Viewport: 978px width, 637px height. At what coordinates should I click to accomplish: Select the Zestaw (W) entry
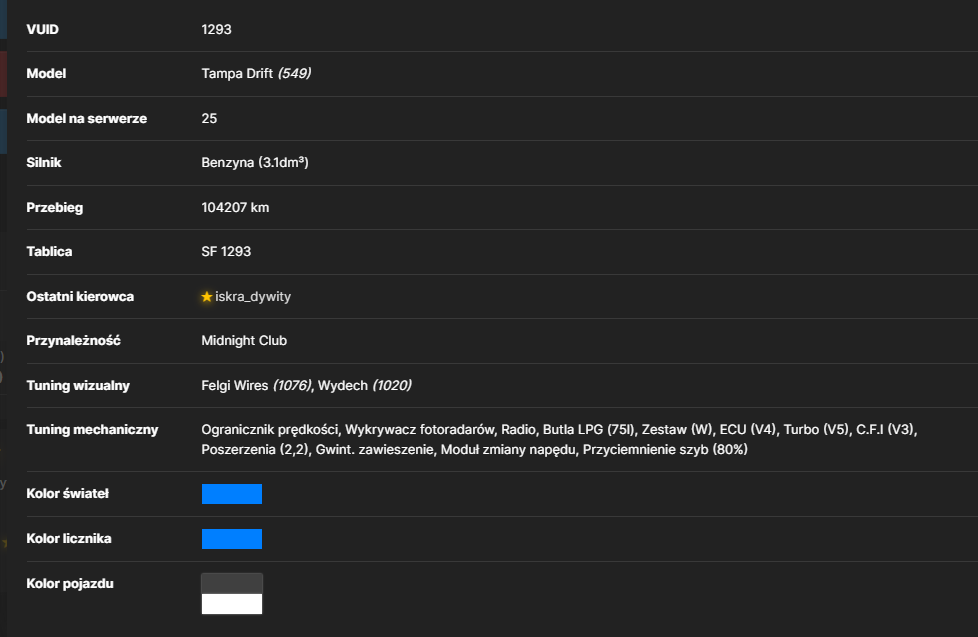click(677, 429)
